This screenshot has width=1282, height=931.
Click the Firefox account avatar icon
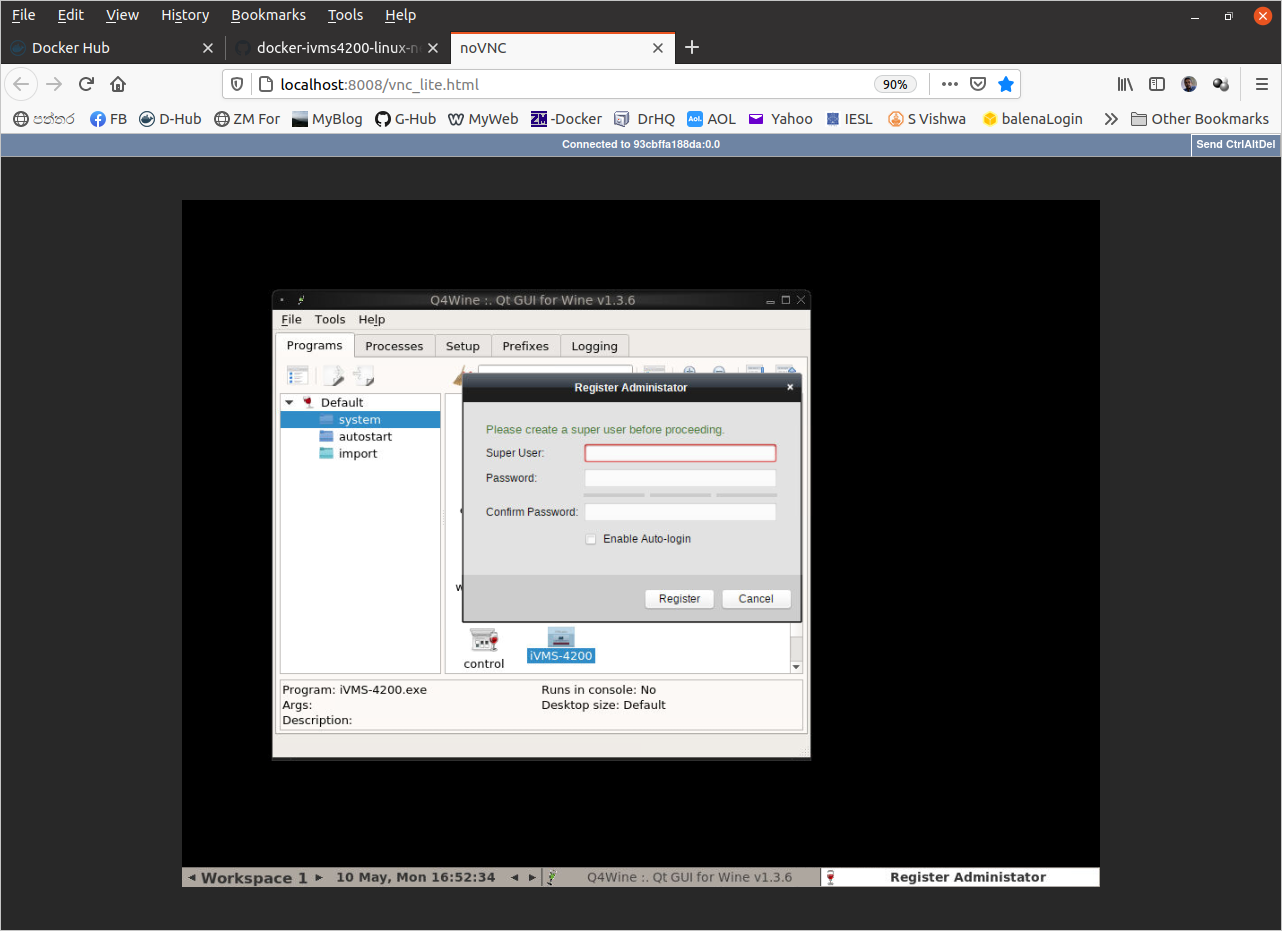pyautogui.click(x=1189, y=84)
